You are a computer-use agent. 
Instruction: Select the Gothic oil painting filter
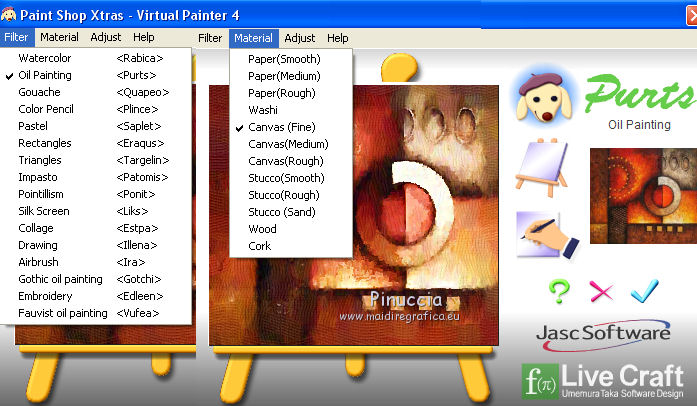tap(96, 279)
